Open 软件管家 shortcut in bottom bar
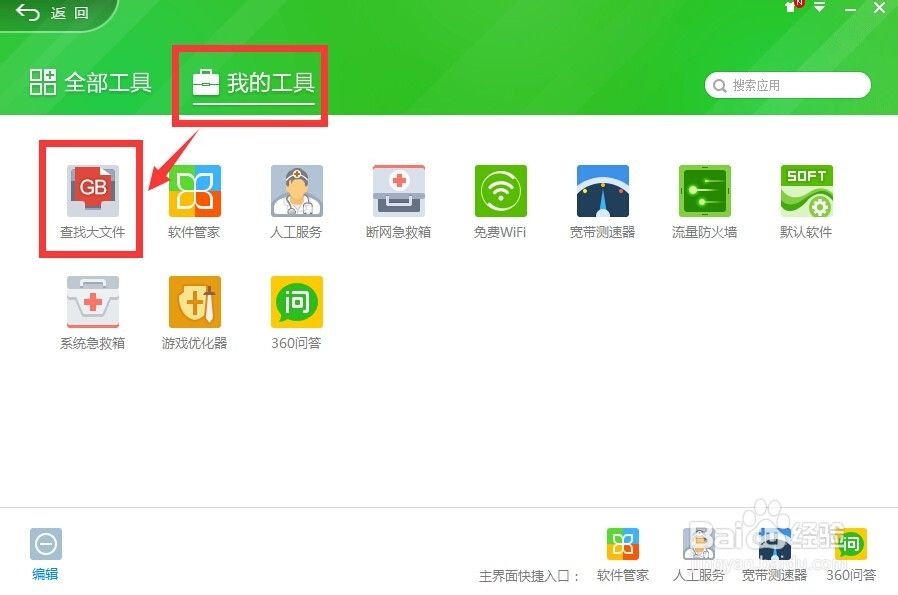The height and width of the screenshot is (595, 898). (x=623, y=554)
